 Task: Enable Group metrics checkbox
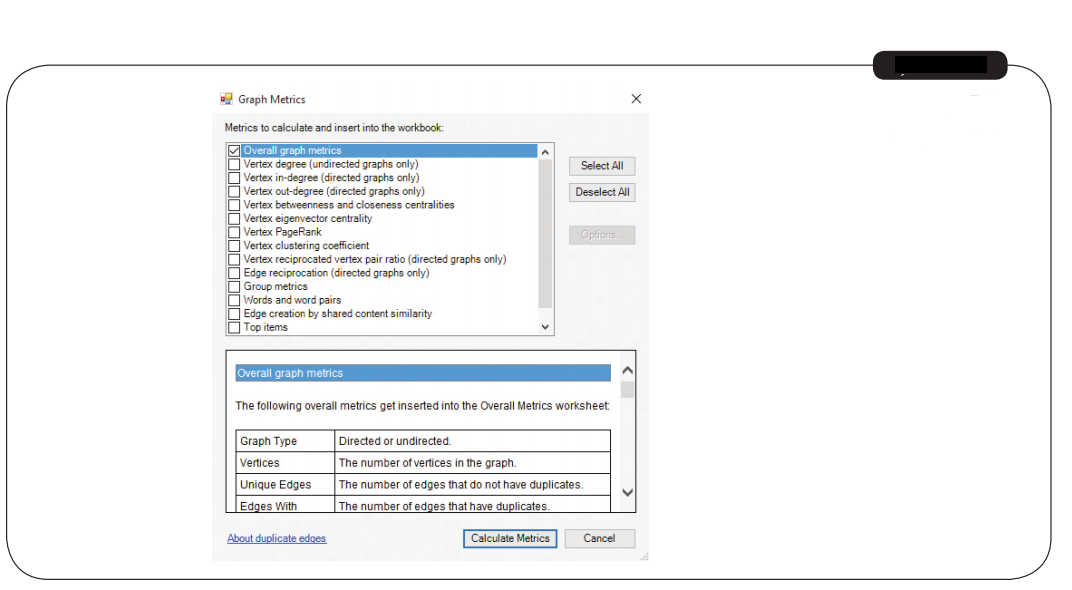[234, 287]
